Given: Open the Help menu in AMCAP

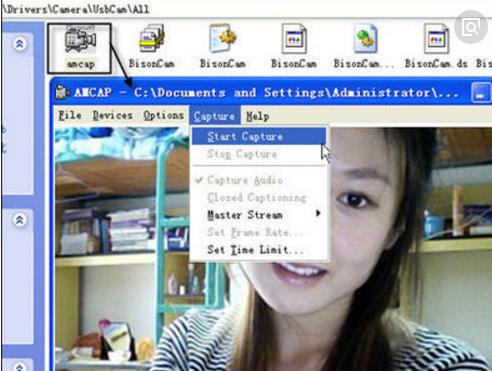Looking at the screenshot, I should pyautogui.click(x=257, y=116).
